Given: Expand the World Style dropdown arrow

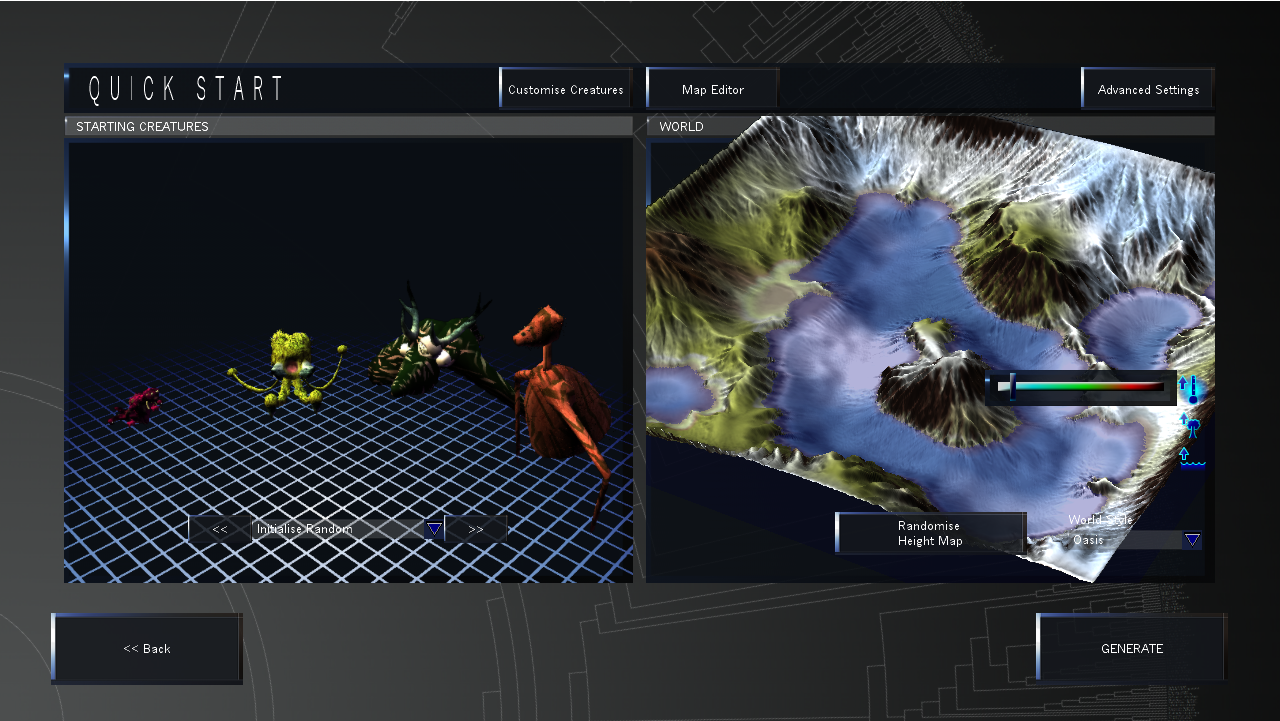Looking at the screenshot, I should point(1192,540).
